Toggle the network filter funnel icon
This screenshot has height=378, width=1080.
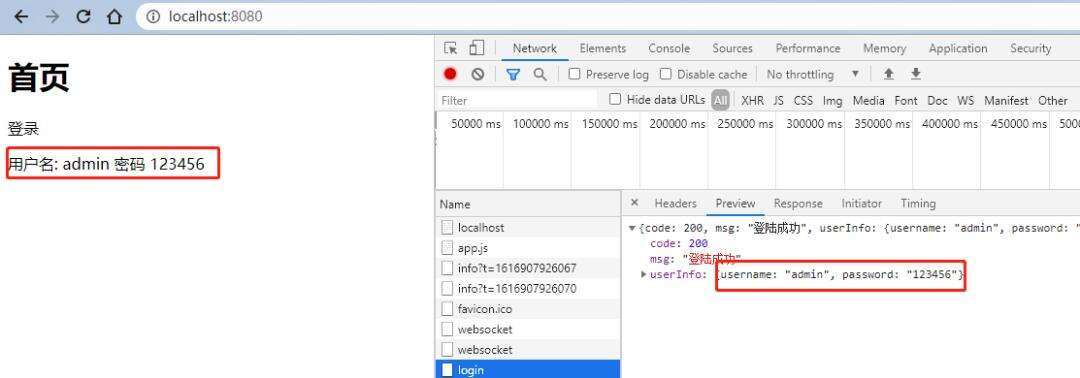pos(512,74)
